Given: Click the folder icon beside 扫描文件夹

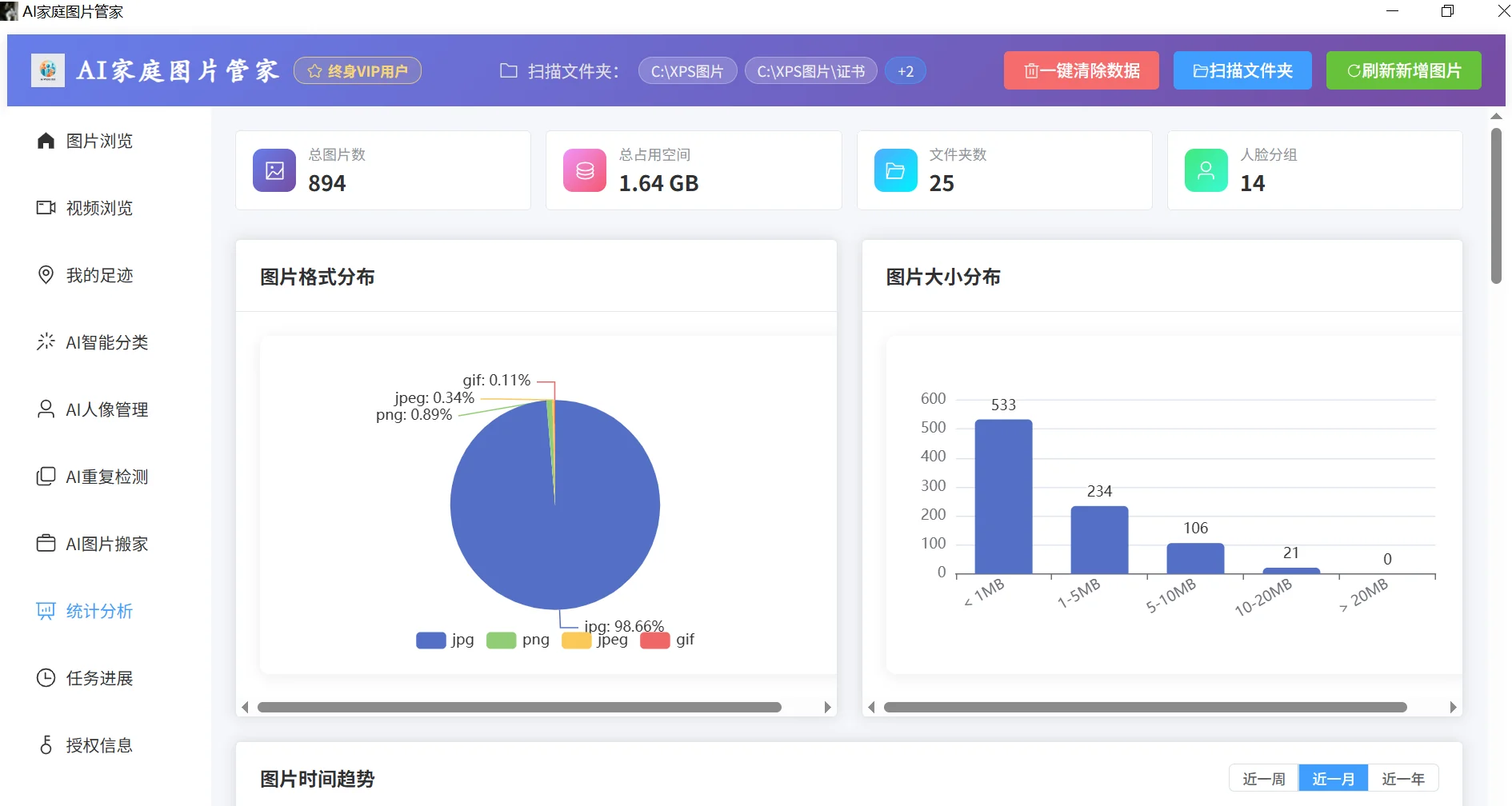Looking at the screenshot, I should (x=509, y=71).
